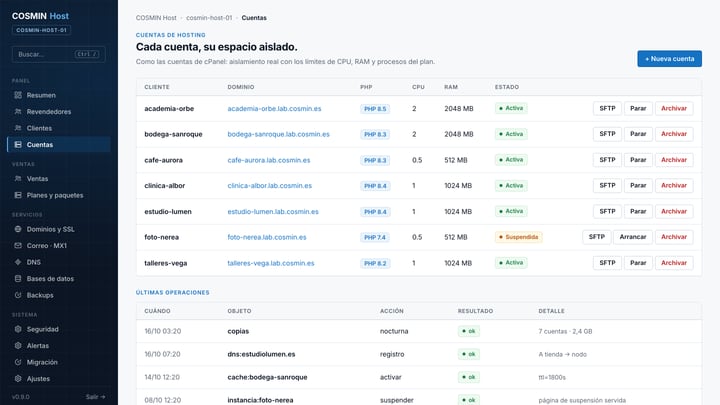The width and height of the screenshot is (720, 405).
Task: Open SFTP for academia-orbe
Action: click(607, 108)
